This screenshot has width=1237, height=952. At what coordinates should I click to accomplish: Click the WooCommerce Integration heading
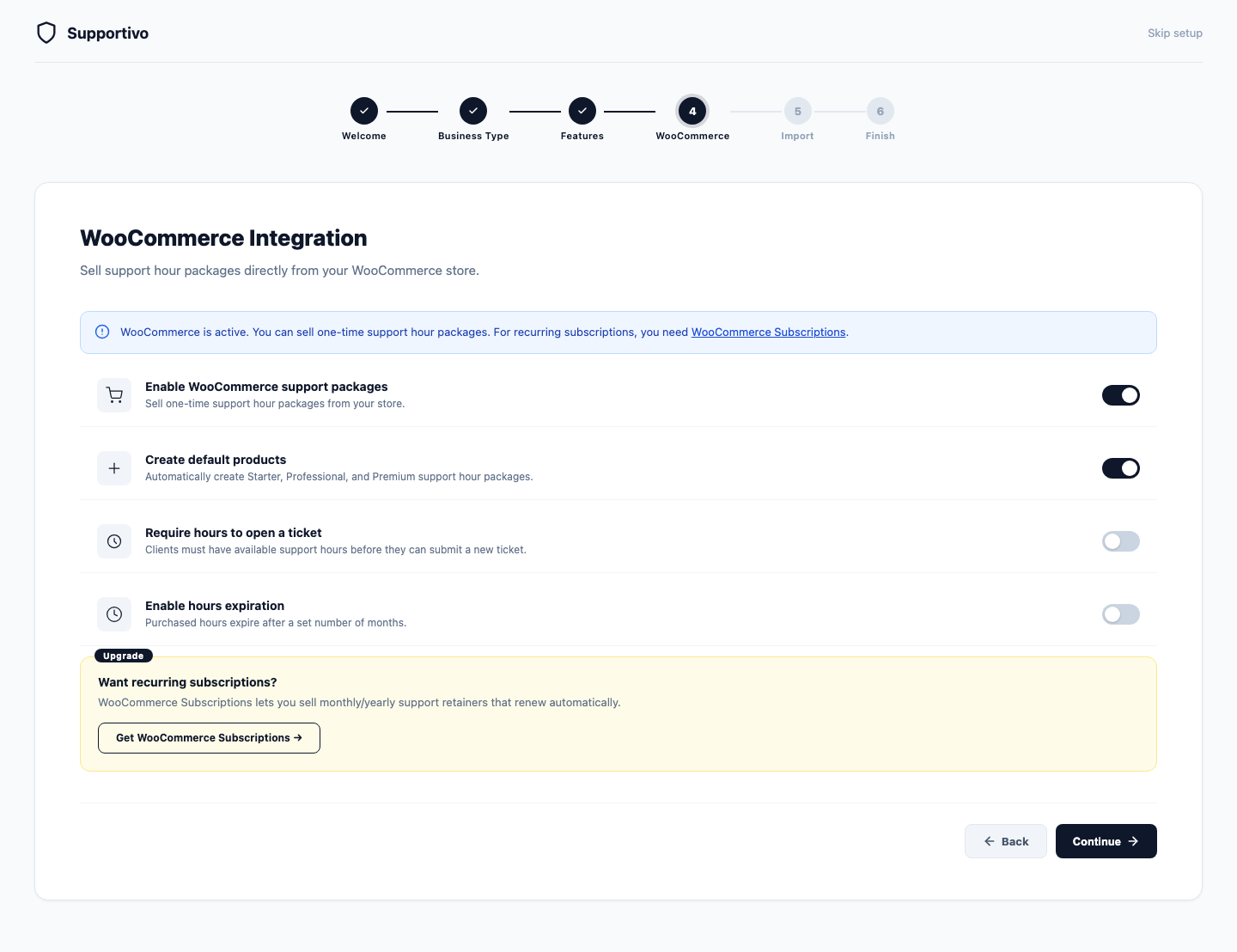pyautogui.click(x=223, y=238)
